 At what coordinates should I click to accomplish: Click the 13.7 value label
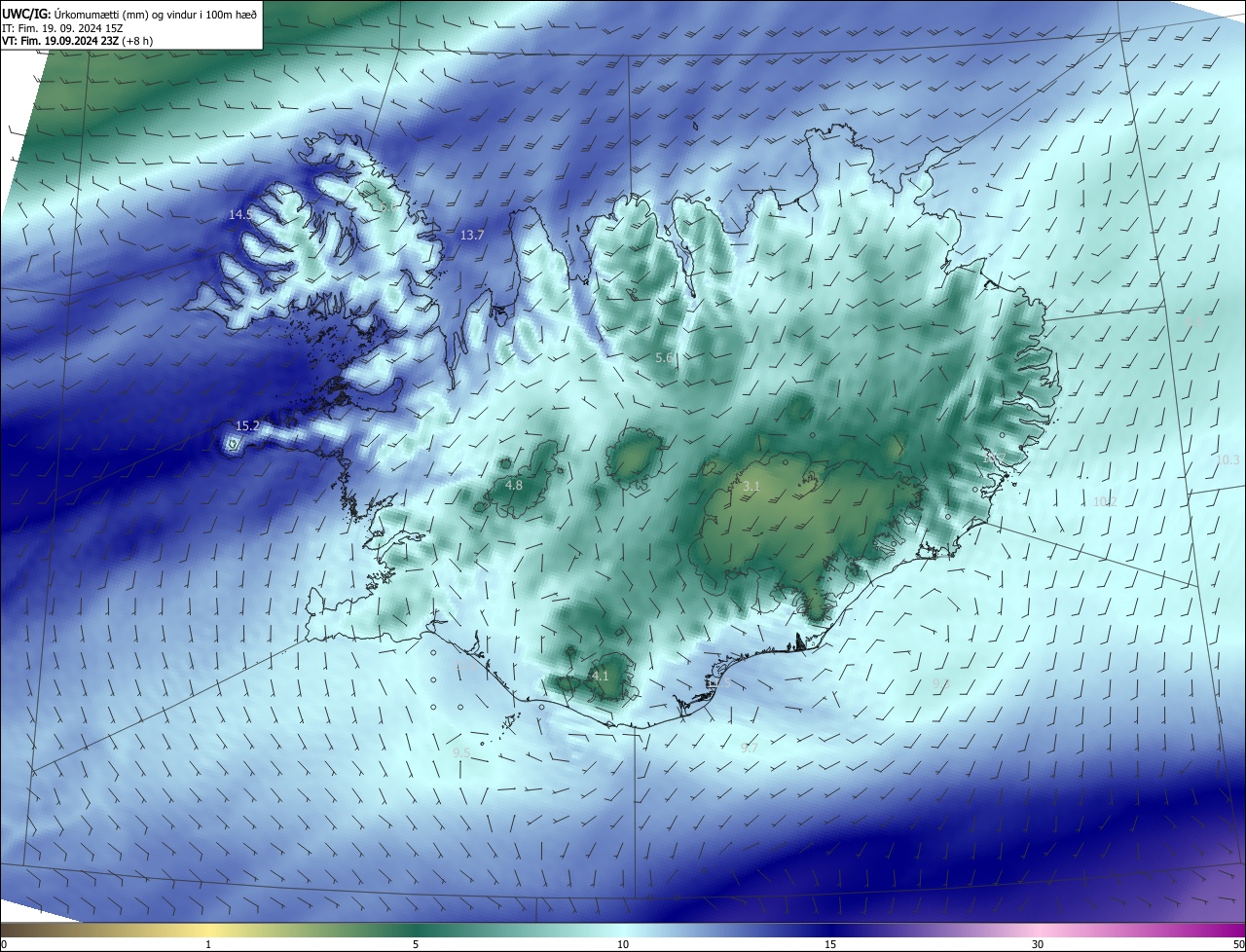point(472,235)
